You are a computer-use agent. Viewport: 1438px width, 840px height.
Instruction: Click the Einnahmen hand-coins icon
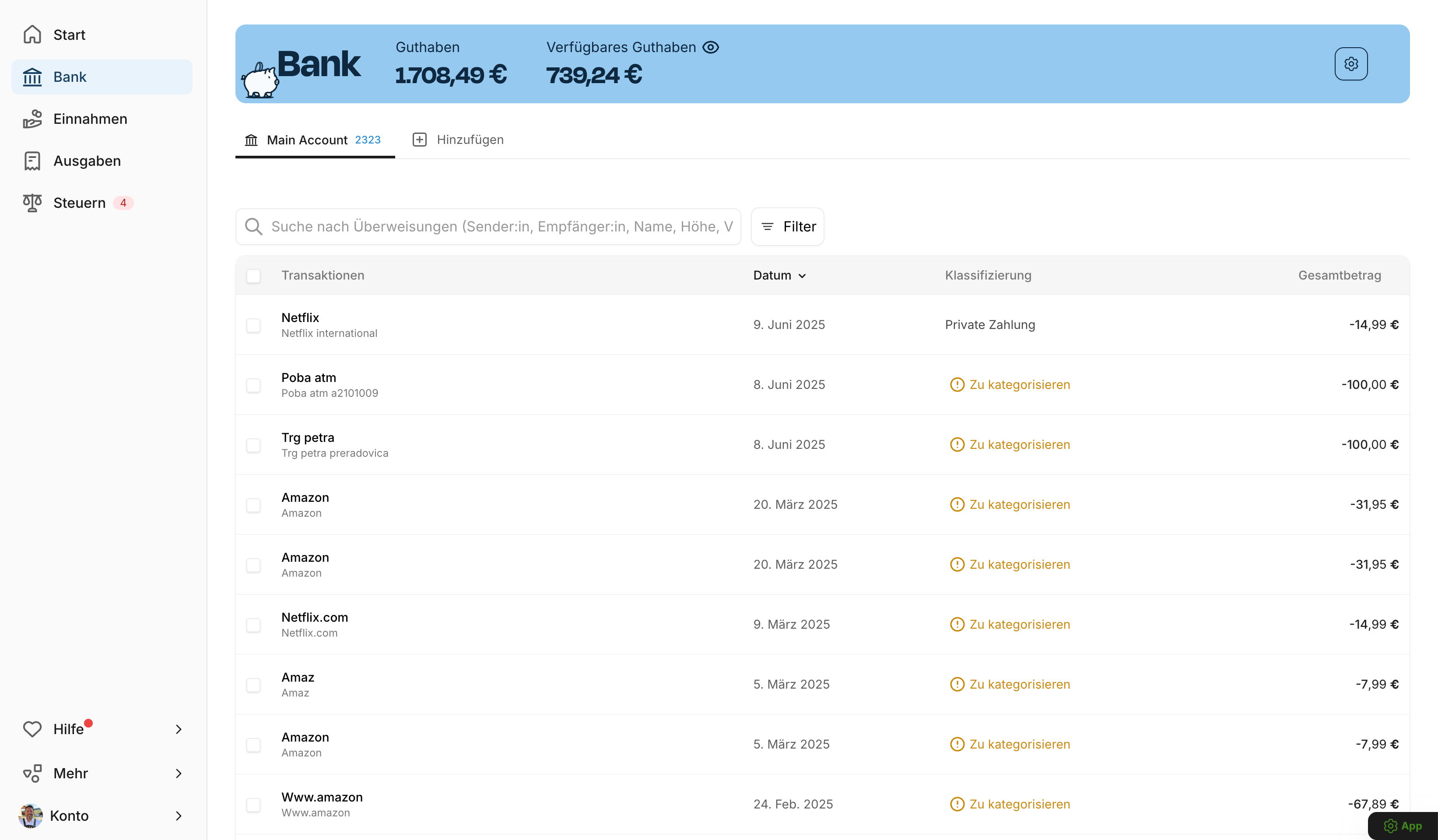click(x=32, y=119)
